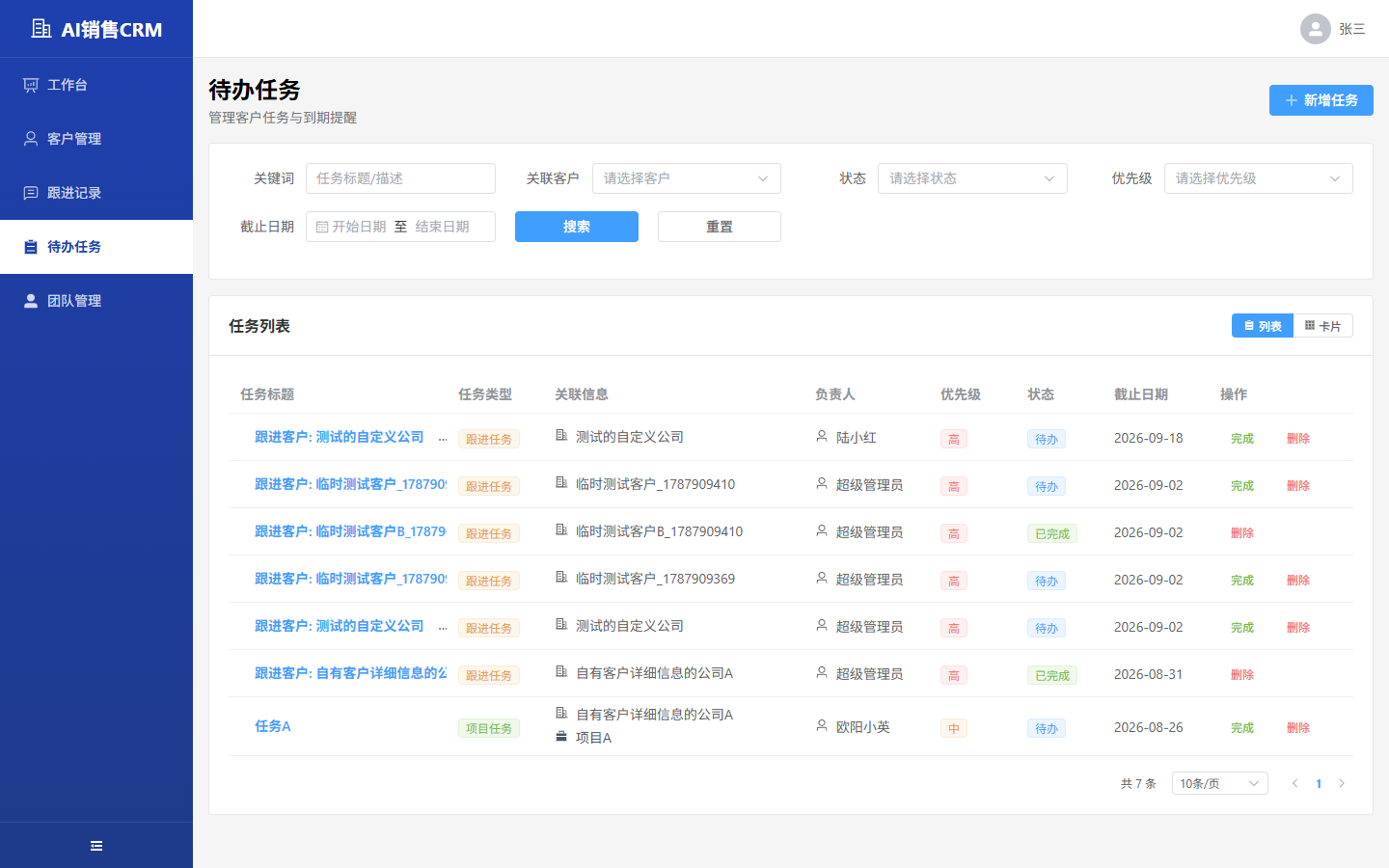The height and width of the screenshot is (868, 1389).
Task: Click 已完成 status tag in 2026-08-31 row
Action: [1052, 675]
